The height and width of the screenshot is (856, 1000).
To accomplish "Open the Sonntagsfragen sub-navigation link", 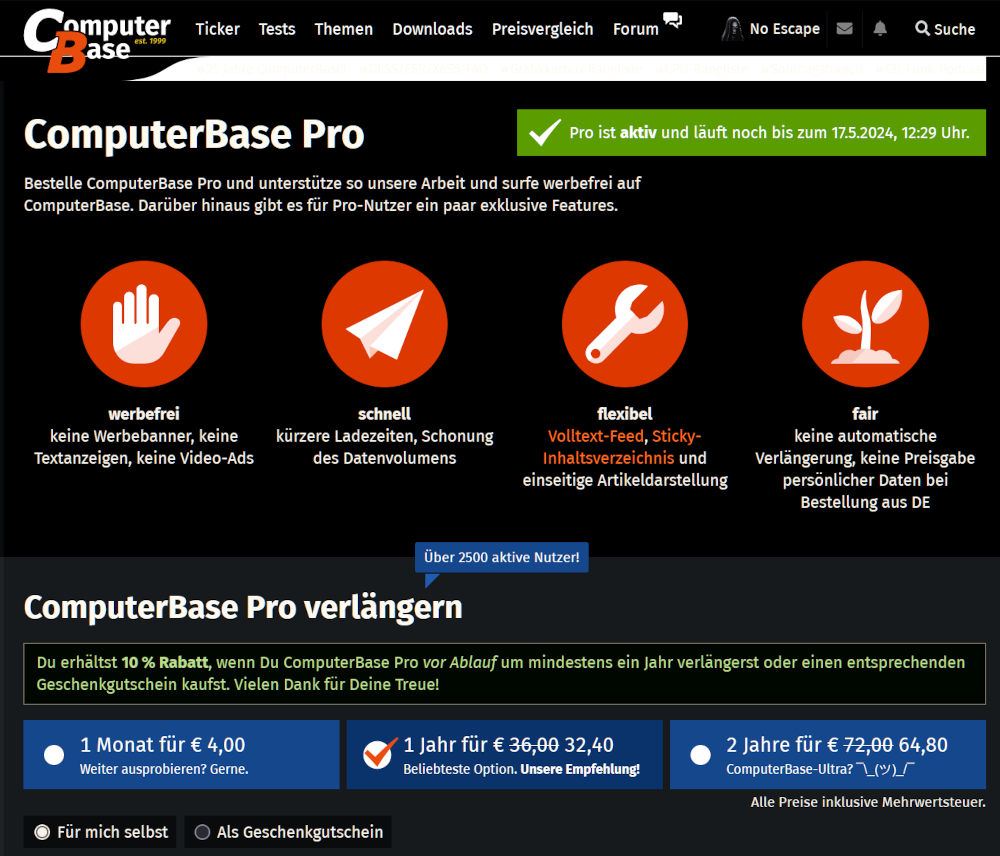I will pyautogui.click(x=811, y=68).
